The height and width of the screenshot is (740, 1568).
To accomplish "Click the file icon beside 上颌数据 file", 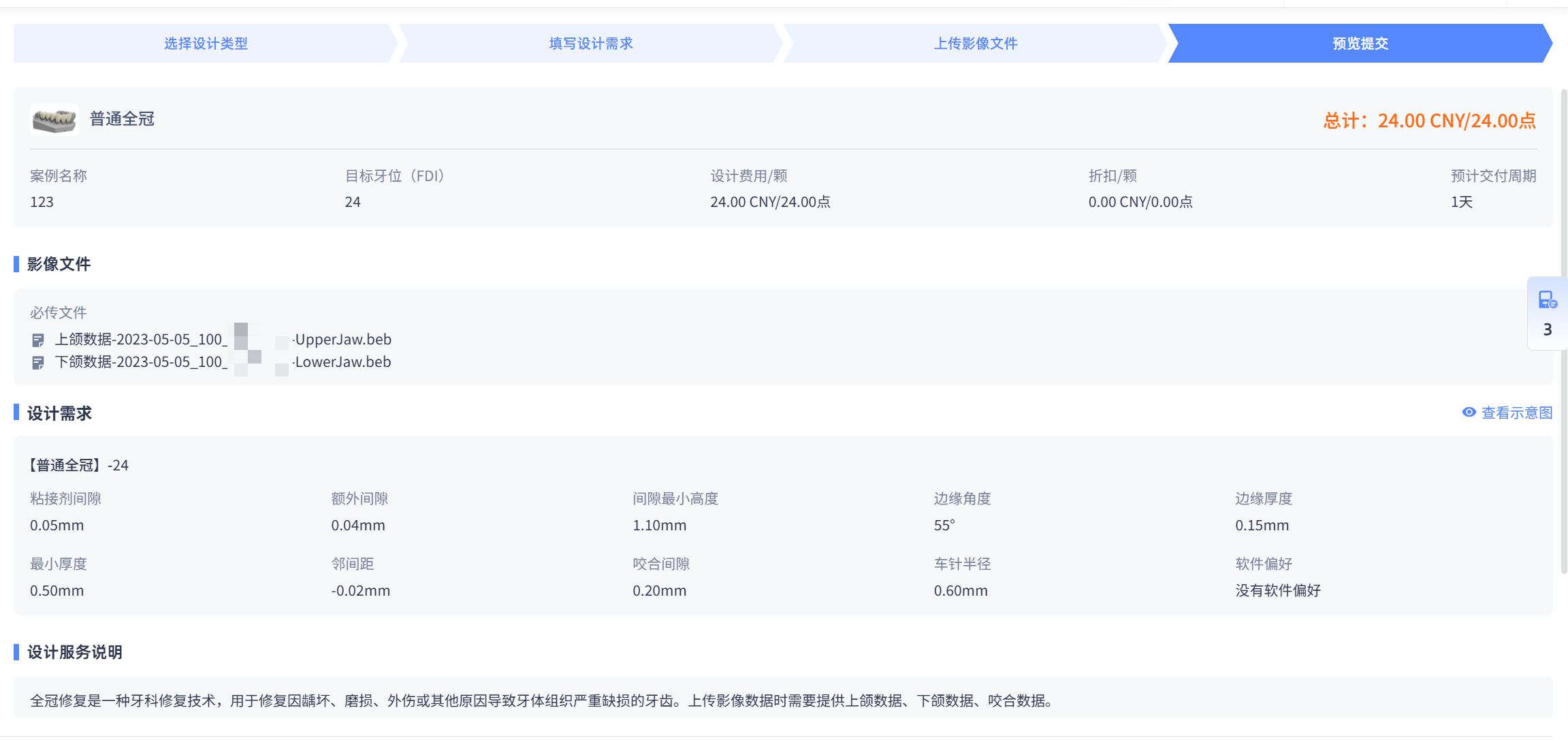I will (x=38, y=340).
